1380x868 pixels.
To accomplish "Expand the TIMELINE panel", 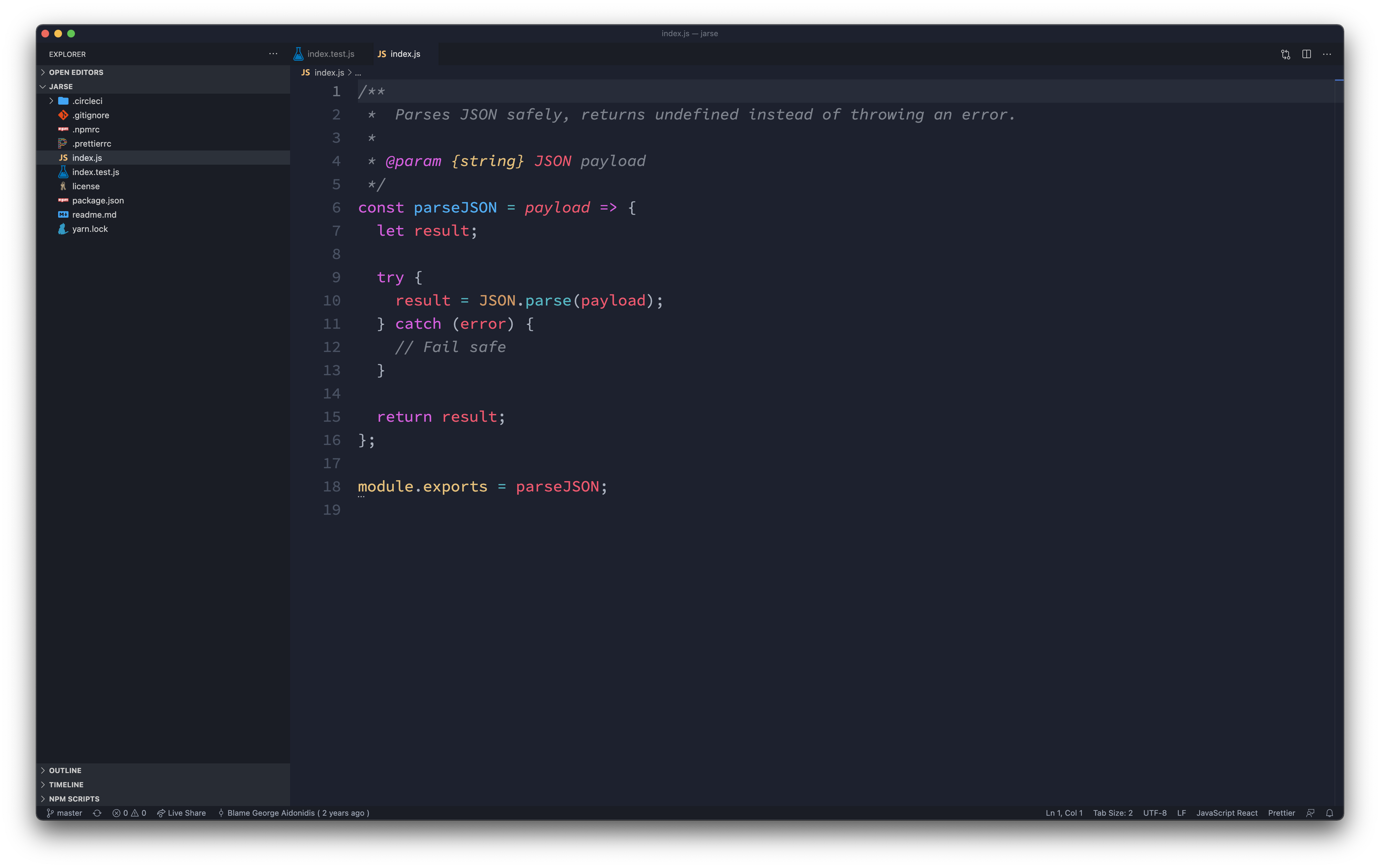I will [163, 785].
